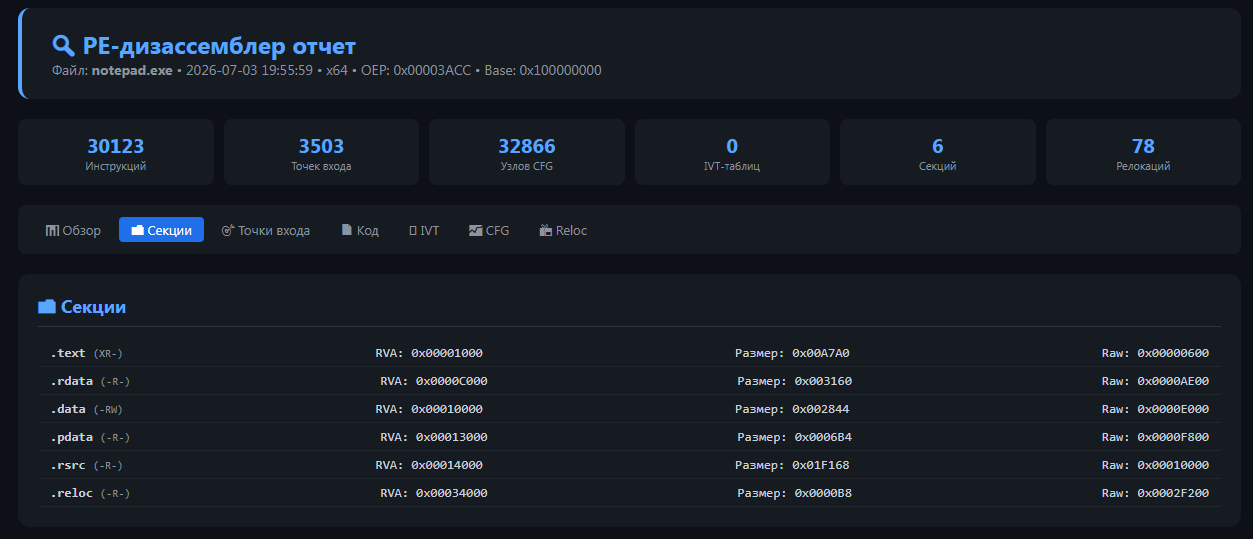Switch to Точки входа tab

(x=266, y=230)
